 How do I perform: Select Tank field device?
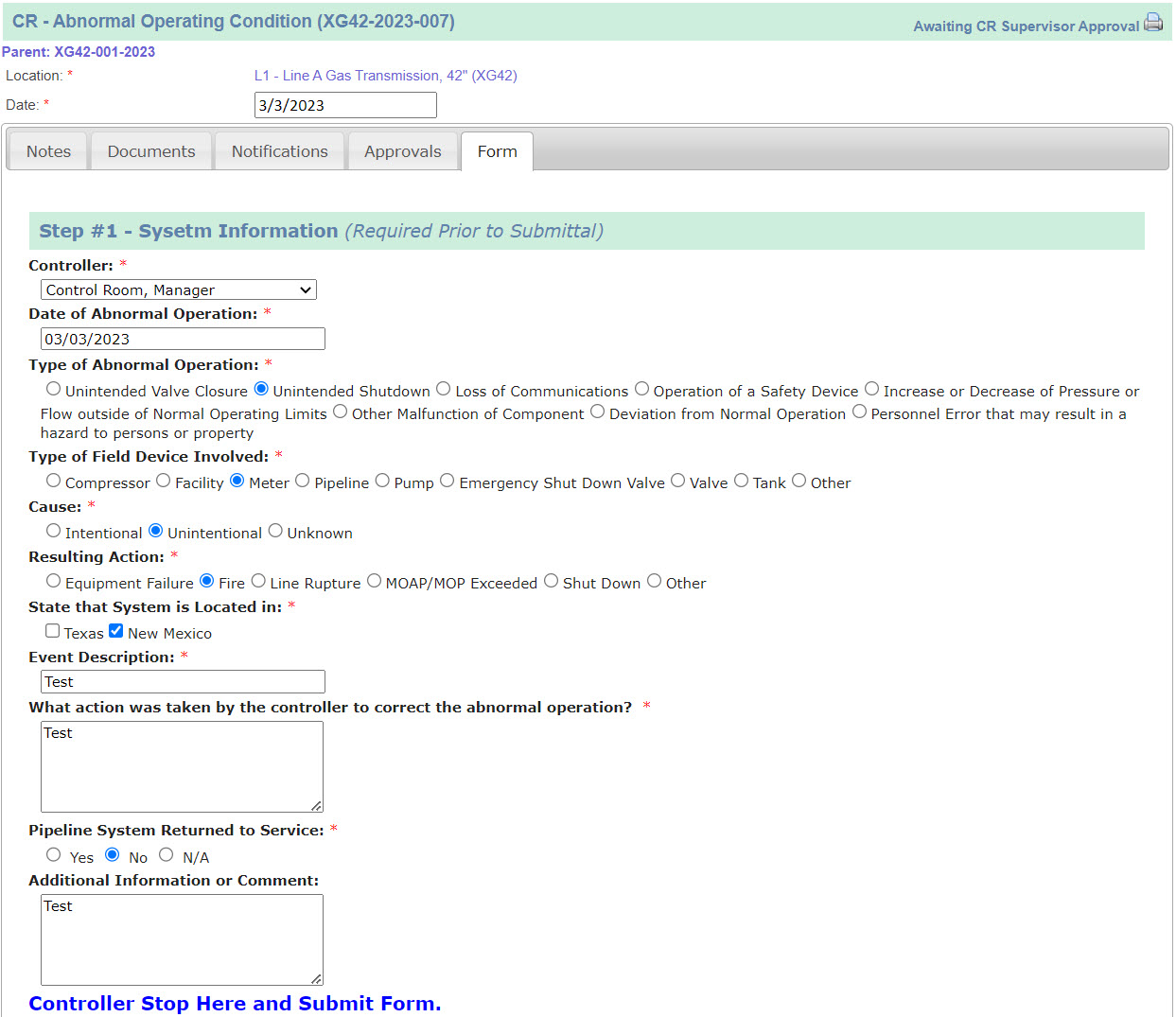(x=741, y=481)
